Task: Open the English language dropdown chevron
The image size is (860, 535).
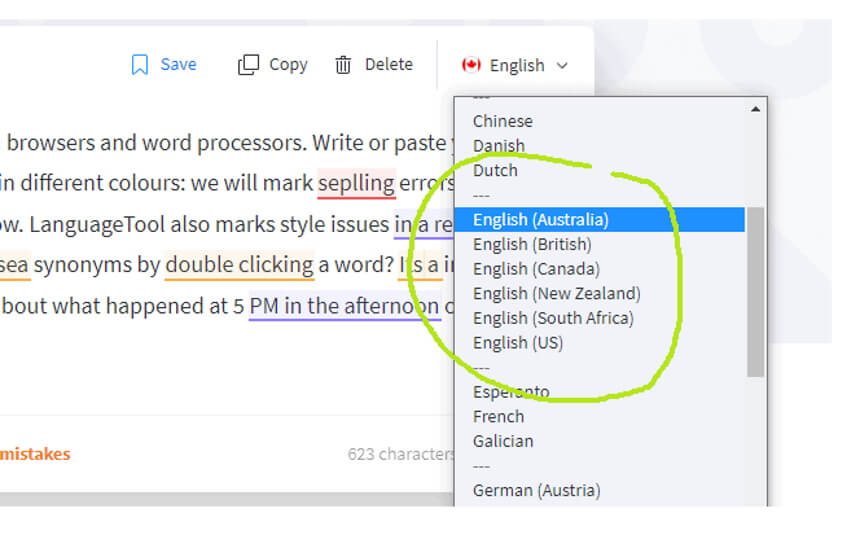Action: tap(562, 65)
